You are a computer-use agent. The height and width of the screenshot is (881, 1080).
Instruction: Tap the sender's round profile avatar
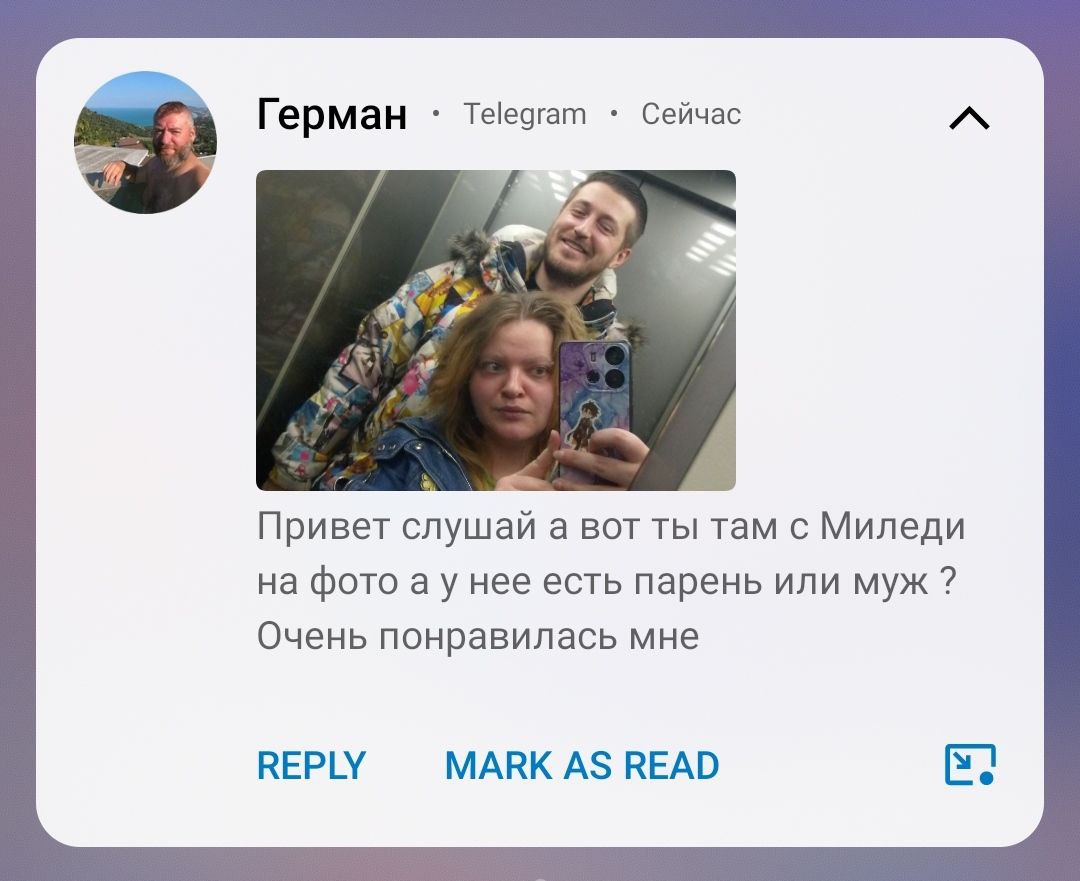pos(145,143)
